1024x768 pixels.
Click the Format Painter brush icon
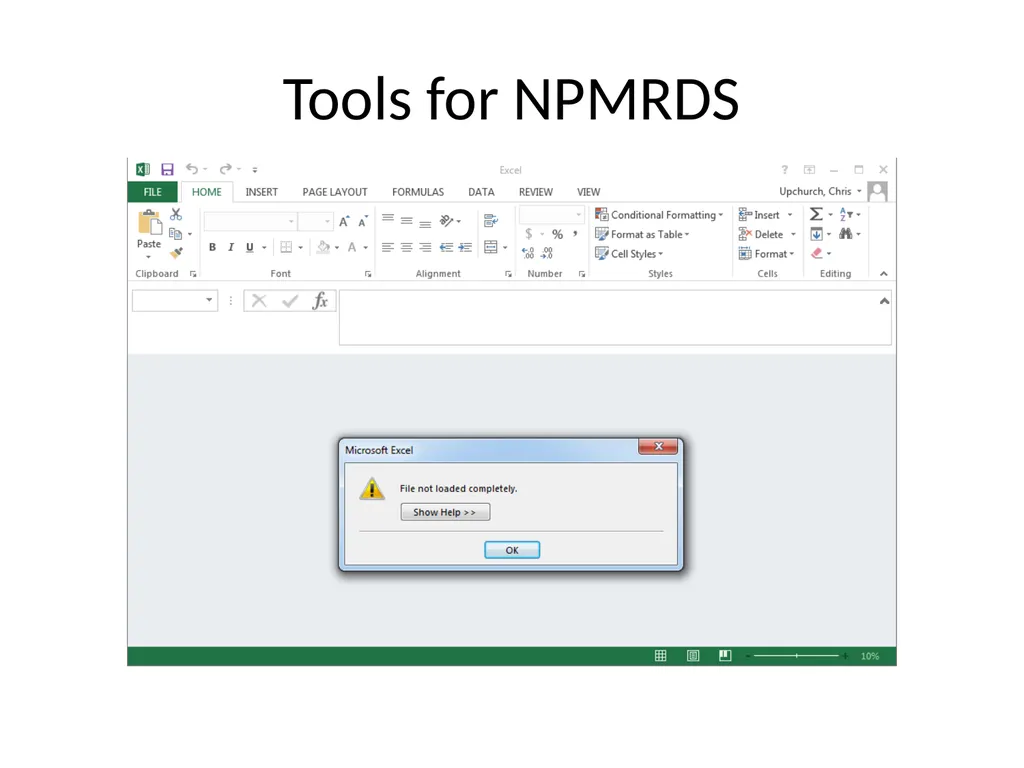pos(176,253)
